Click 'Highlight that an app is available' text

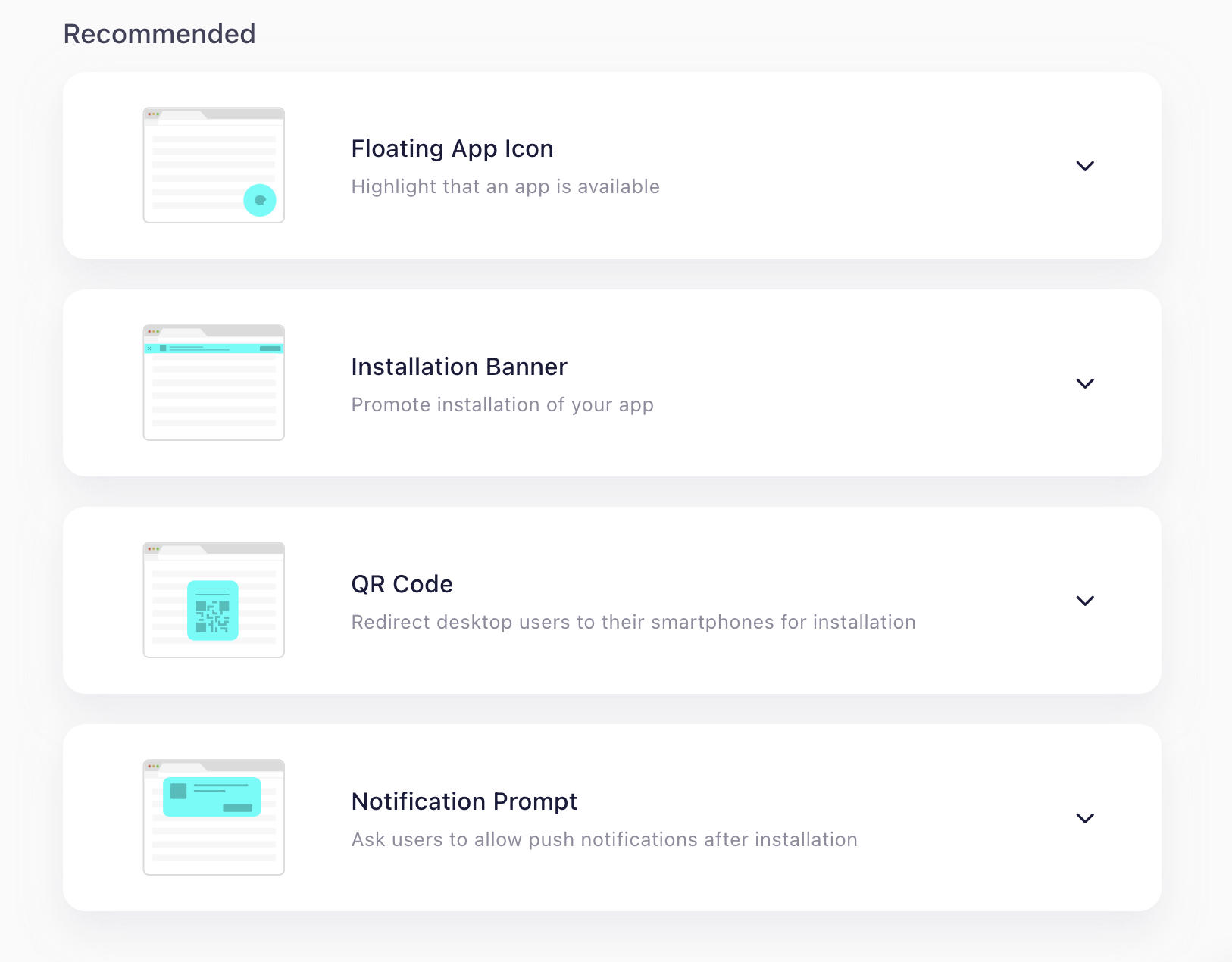505,186
